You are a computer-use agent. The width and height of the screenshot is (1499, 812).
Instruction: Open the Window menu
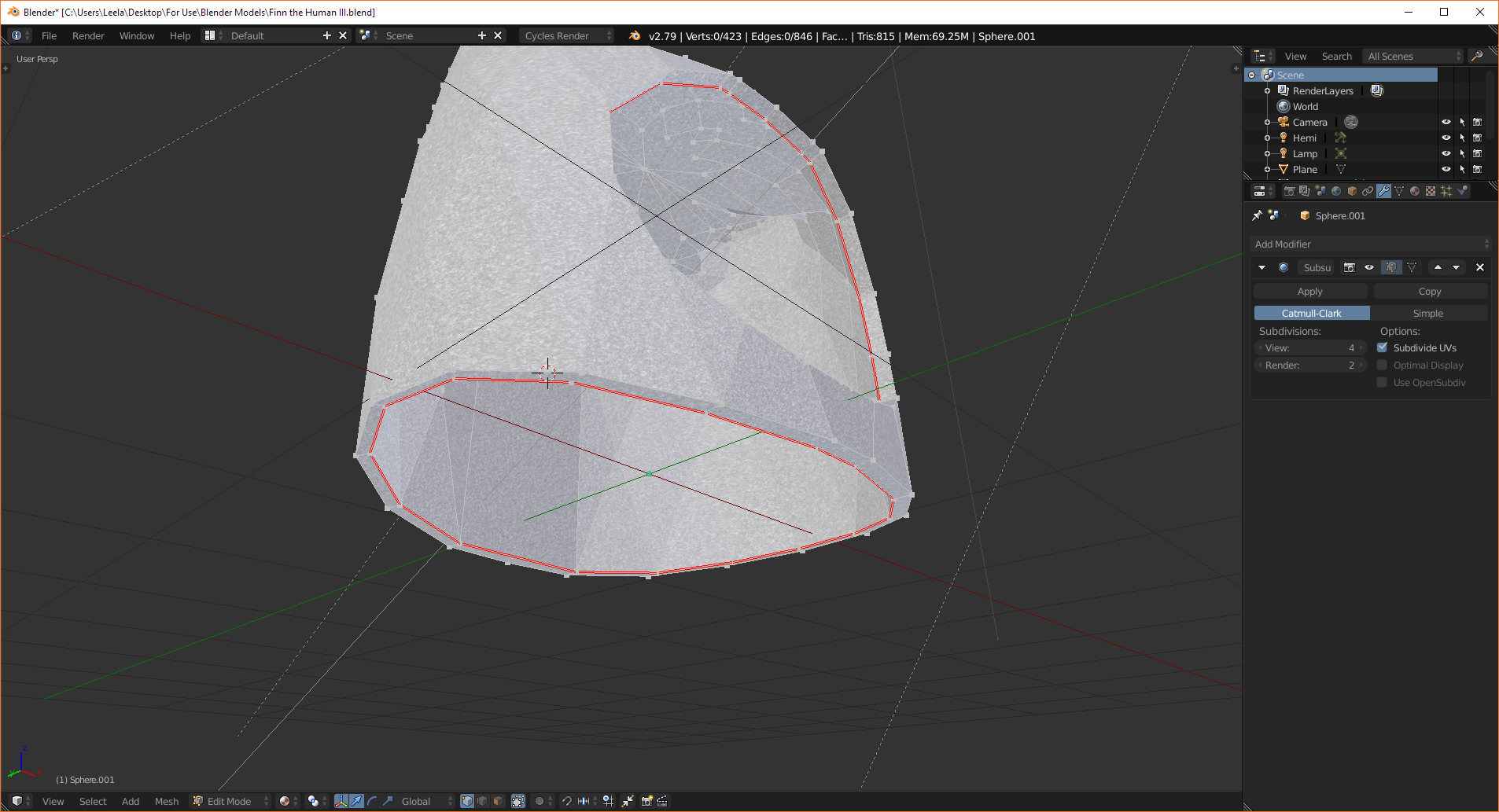pos(137,35)
